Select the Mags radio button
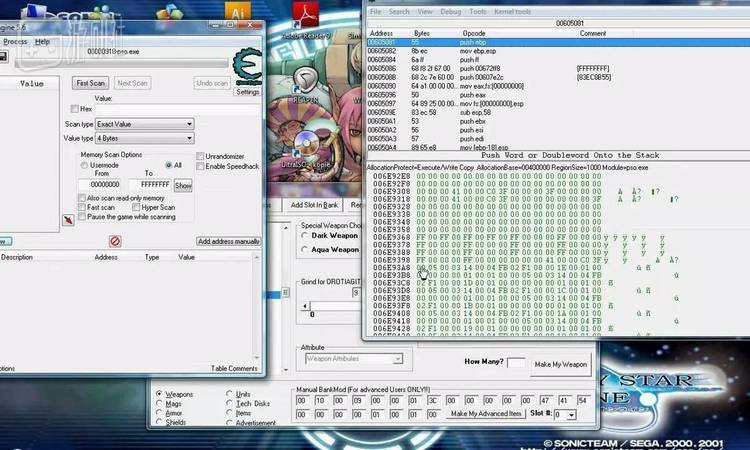The image size is (750, 450). coord(160,403)
